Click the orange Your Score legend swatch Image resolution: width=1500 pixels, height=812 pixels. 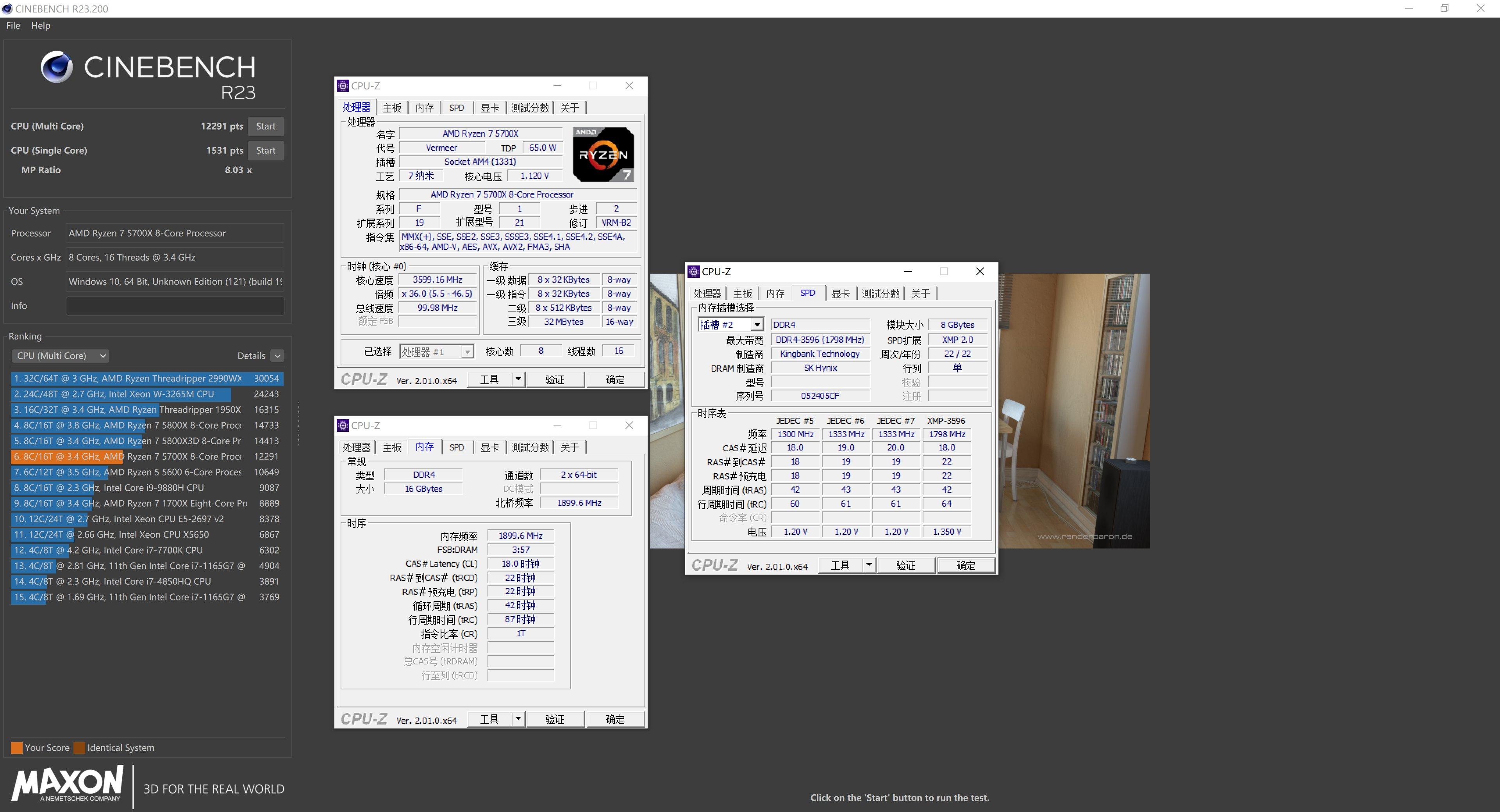[x=17, y=747]
